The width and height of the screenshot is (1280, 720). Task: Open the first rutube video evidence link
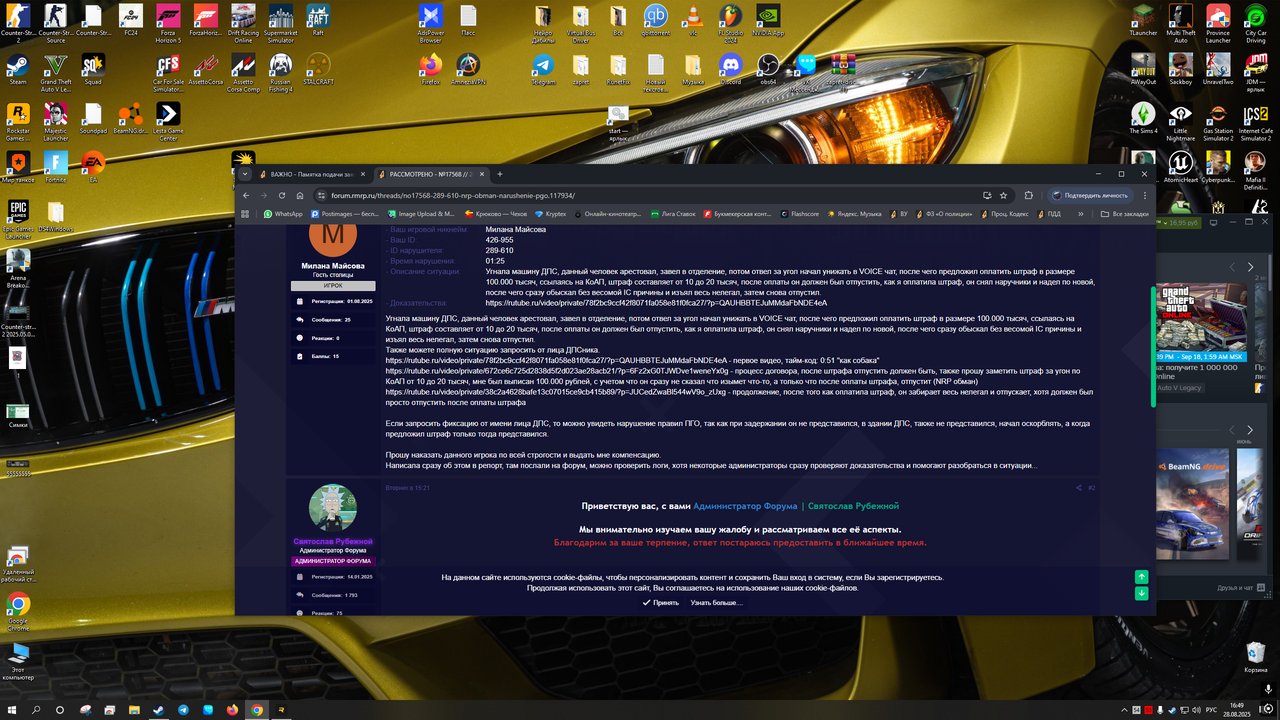click(656, 302)
